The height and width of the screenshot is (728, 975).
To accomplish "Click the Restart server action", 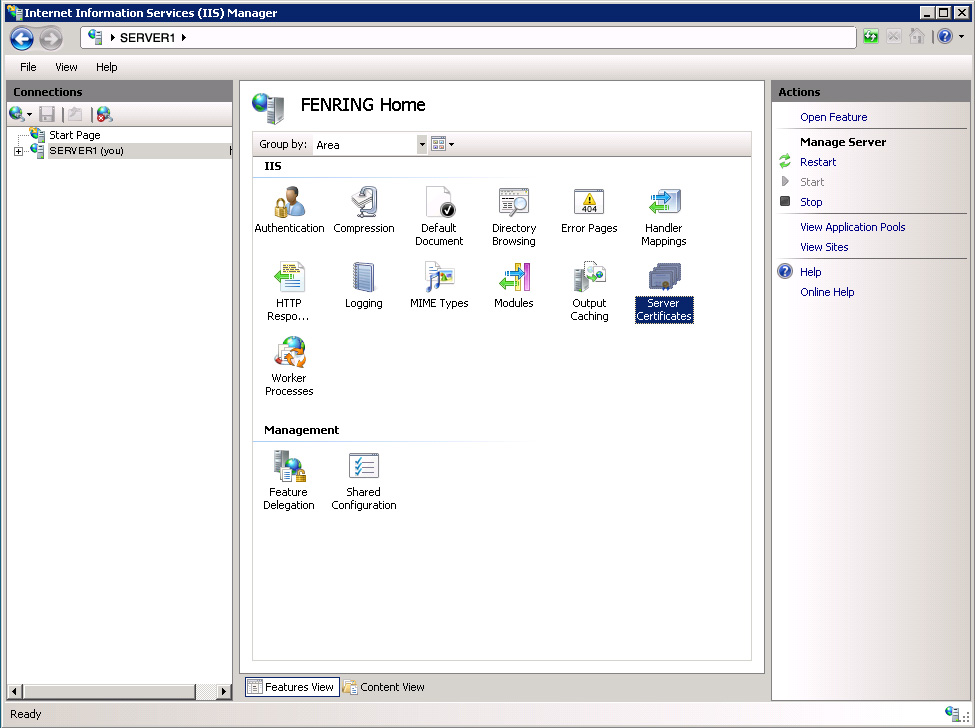I will pyautogui.click(x=818, y=162).
